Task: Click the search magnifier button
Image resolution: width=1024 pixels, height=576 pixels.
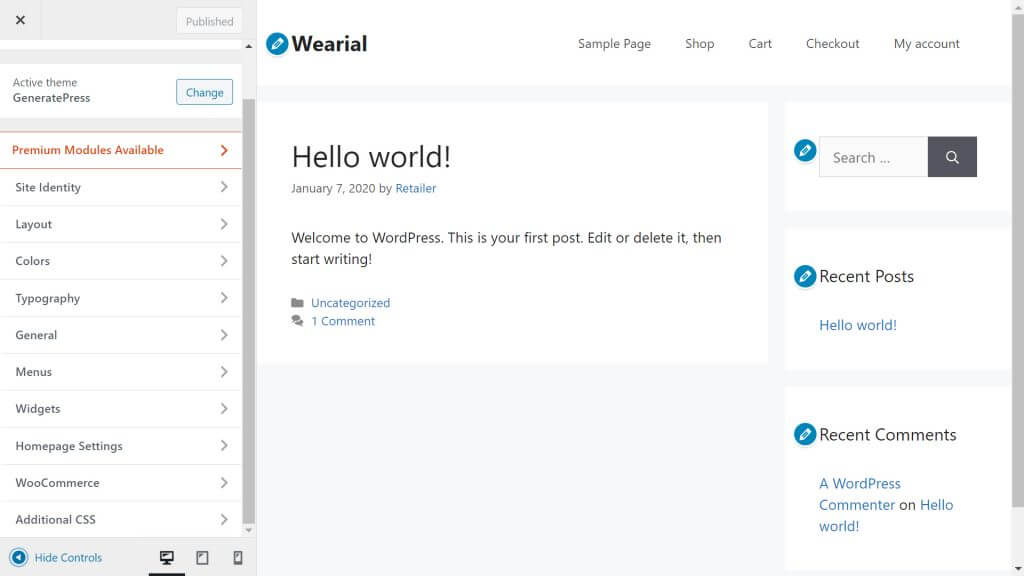Action: point(952,157)
